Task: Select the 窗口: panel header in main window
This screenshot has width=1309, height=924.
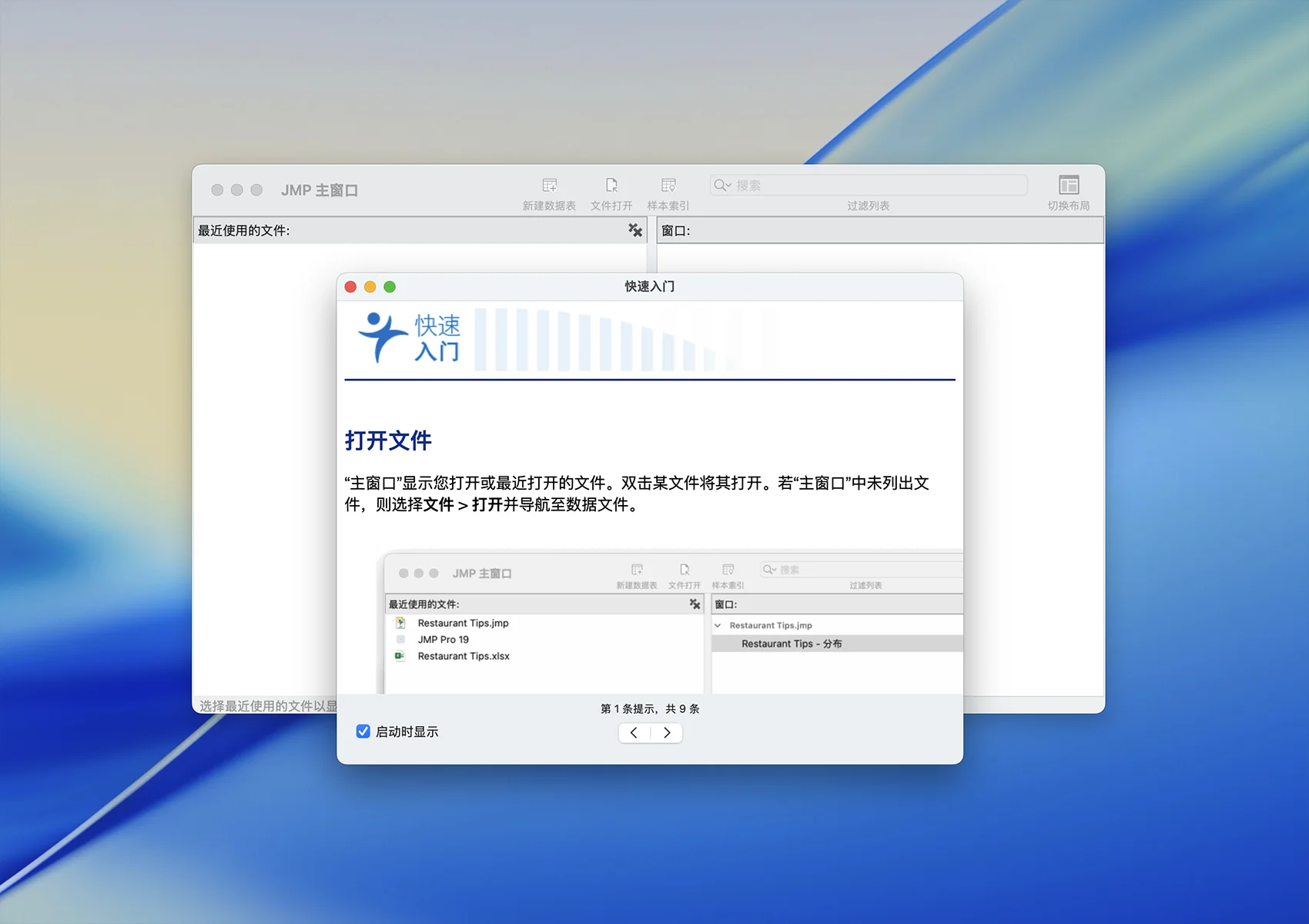Action: click(879, 230)
